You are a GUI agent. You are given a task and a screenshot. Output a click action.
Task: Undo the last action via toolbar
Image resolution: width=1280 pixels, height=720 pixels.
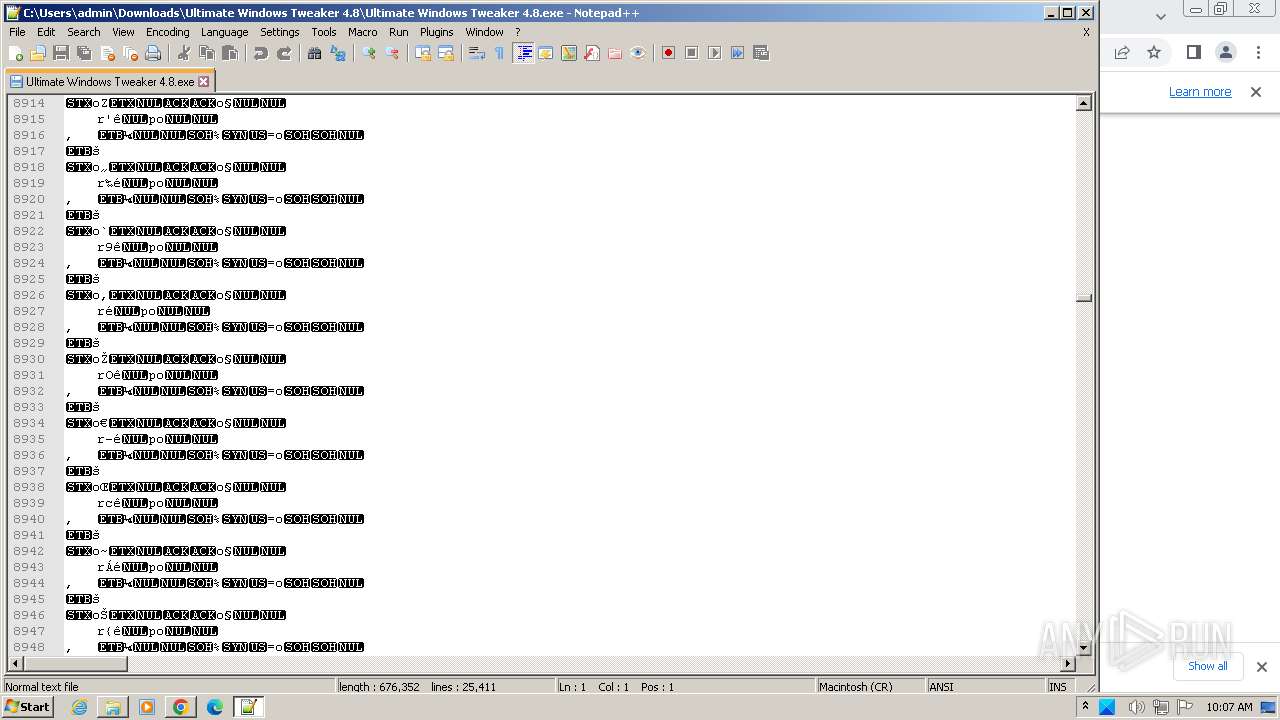point(261,53)
